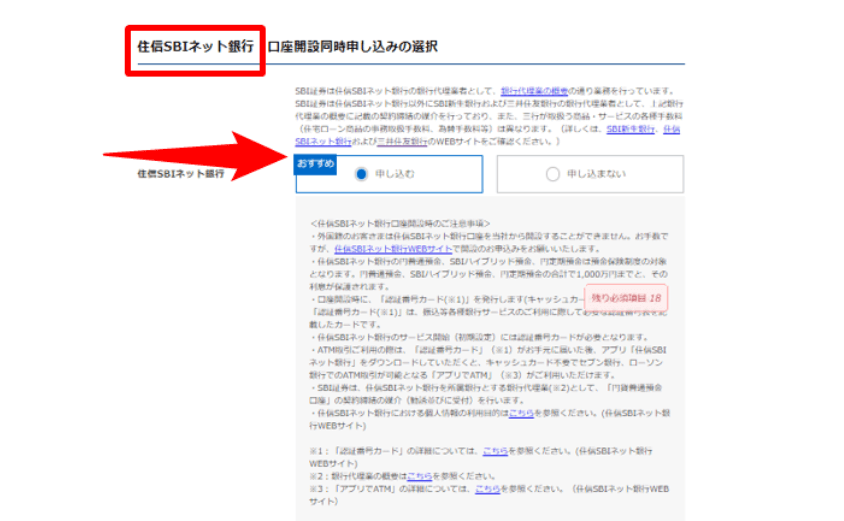This screenshot has width=844, height=521.
Task: Click the 住信SBIネット銀行 row label beside the radio options
Action: tap(180, 174)
